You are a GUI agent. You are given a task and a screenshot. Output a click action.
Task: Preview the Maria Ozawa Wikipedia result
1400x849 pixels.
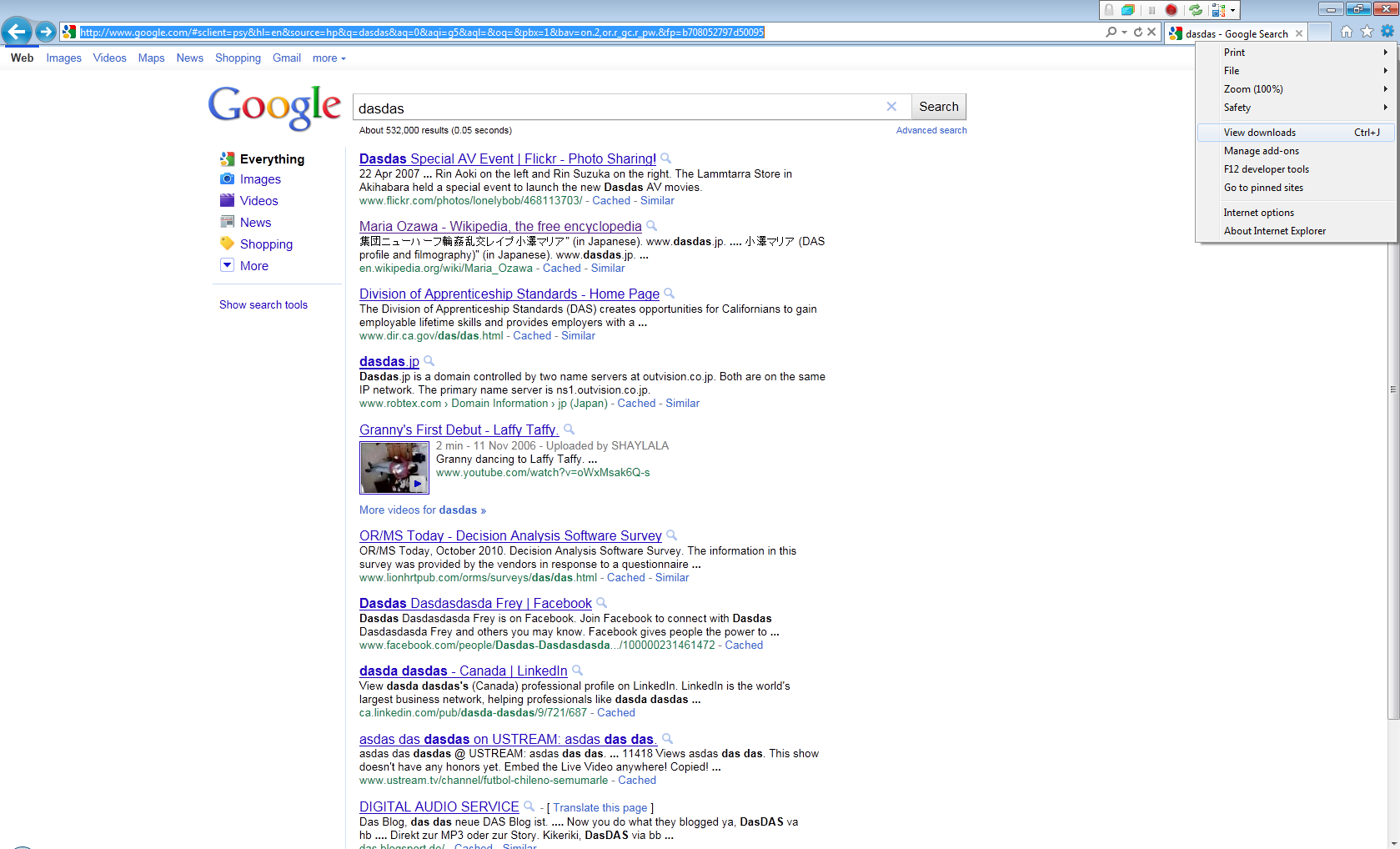[x=652, y=226]
